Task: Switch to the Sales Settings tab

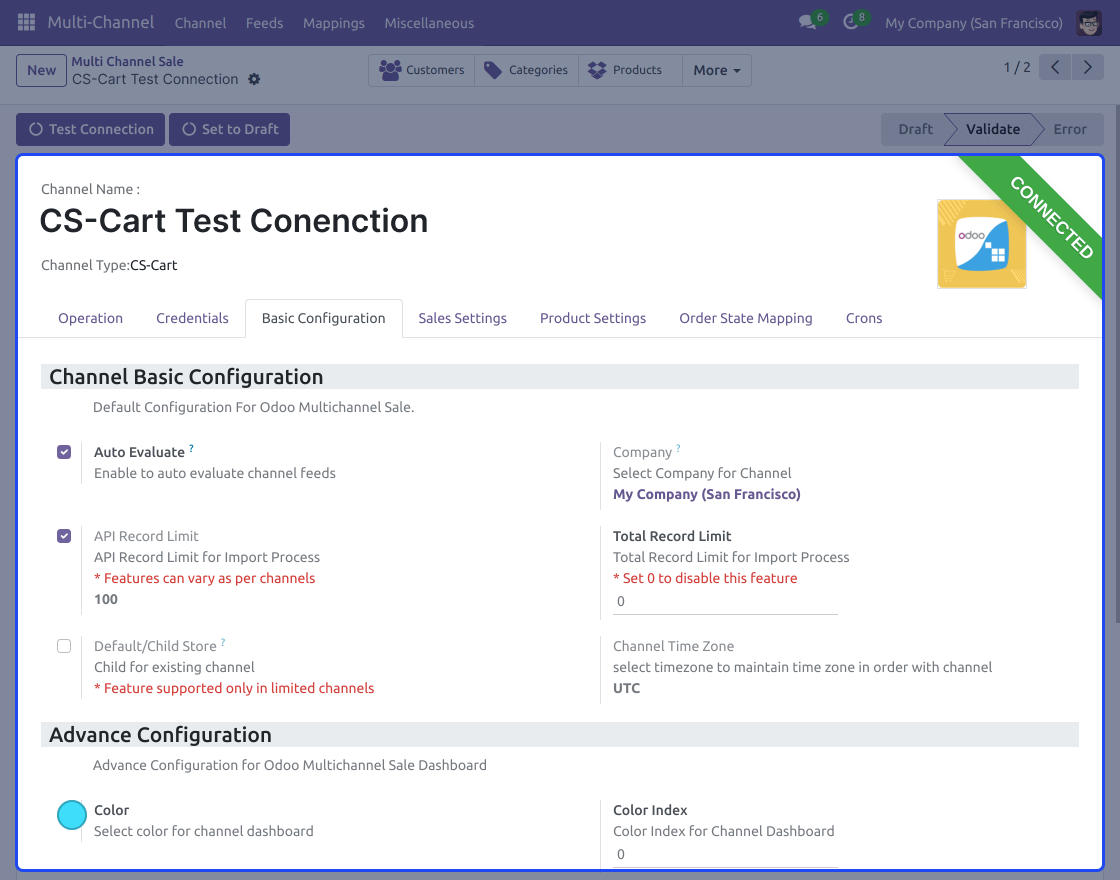Action: tap(462, 318)
